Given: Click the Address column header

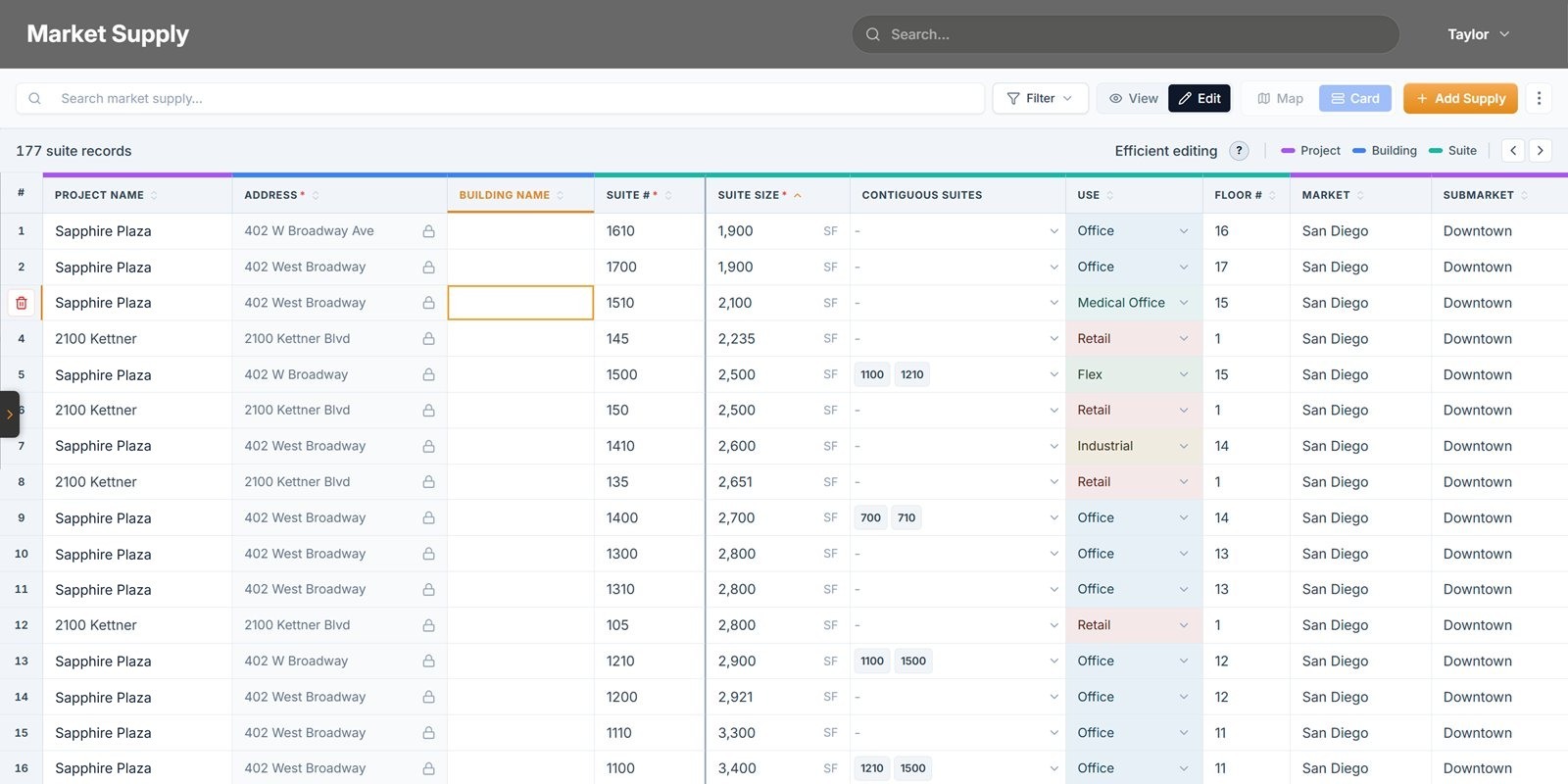Looking at the screenshot, I should (x=339, y=195).
